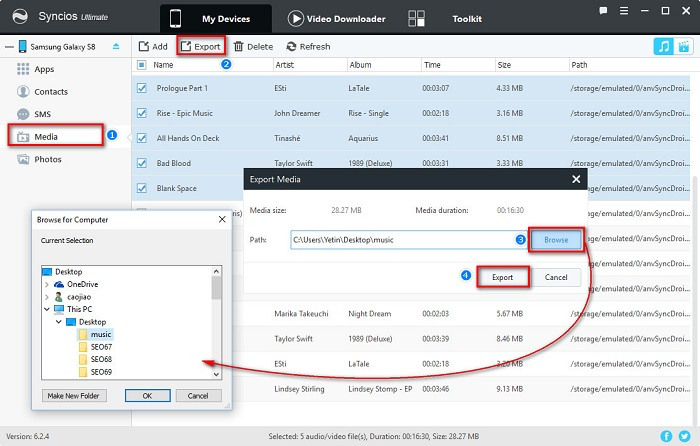700x446 pixels.
Task: Click the Video Downloader play icon
Action: 295,19
